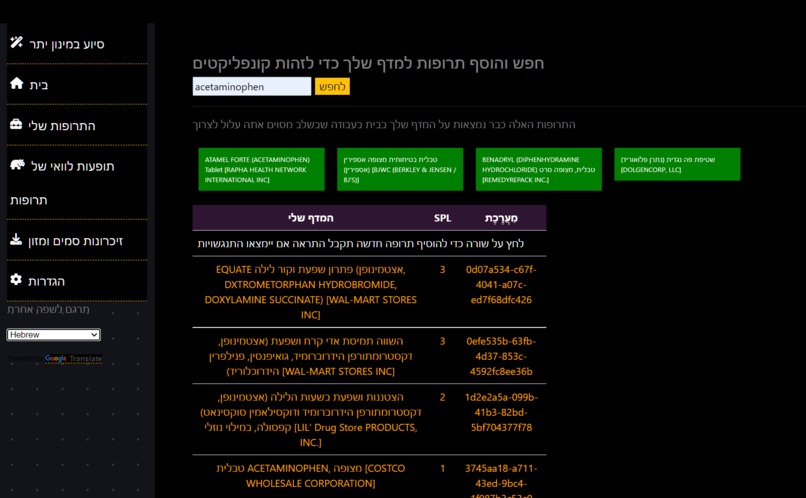Click the yellow לחפש search button
This screenshot has height=498, width=806.
tap(332, 86)
